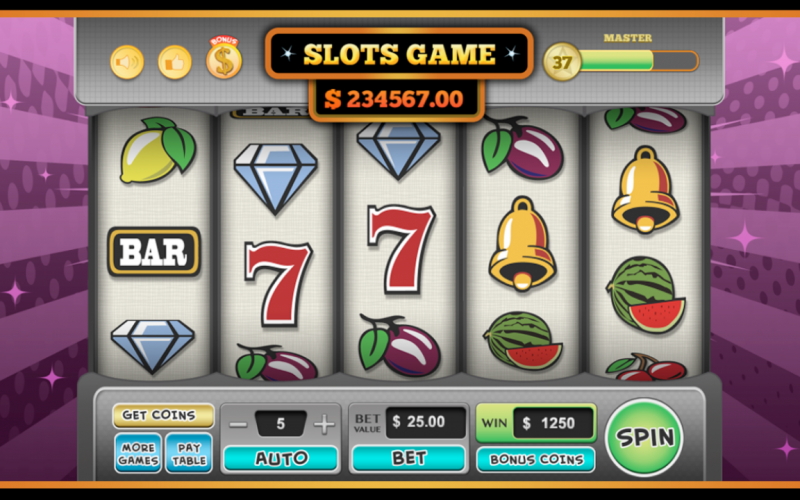Toggle the AUTO spin button
Screen dimensions: 800x500
coord(281,458)
